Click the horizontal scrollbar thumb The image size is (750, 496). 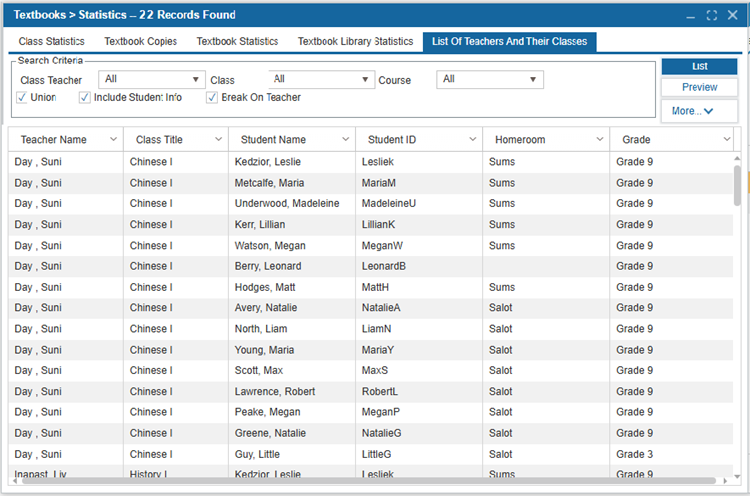(368, 481)
